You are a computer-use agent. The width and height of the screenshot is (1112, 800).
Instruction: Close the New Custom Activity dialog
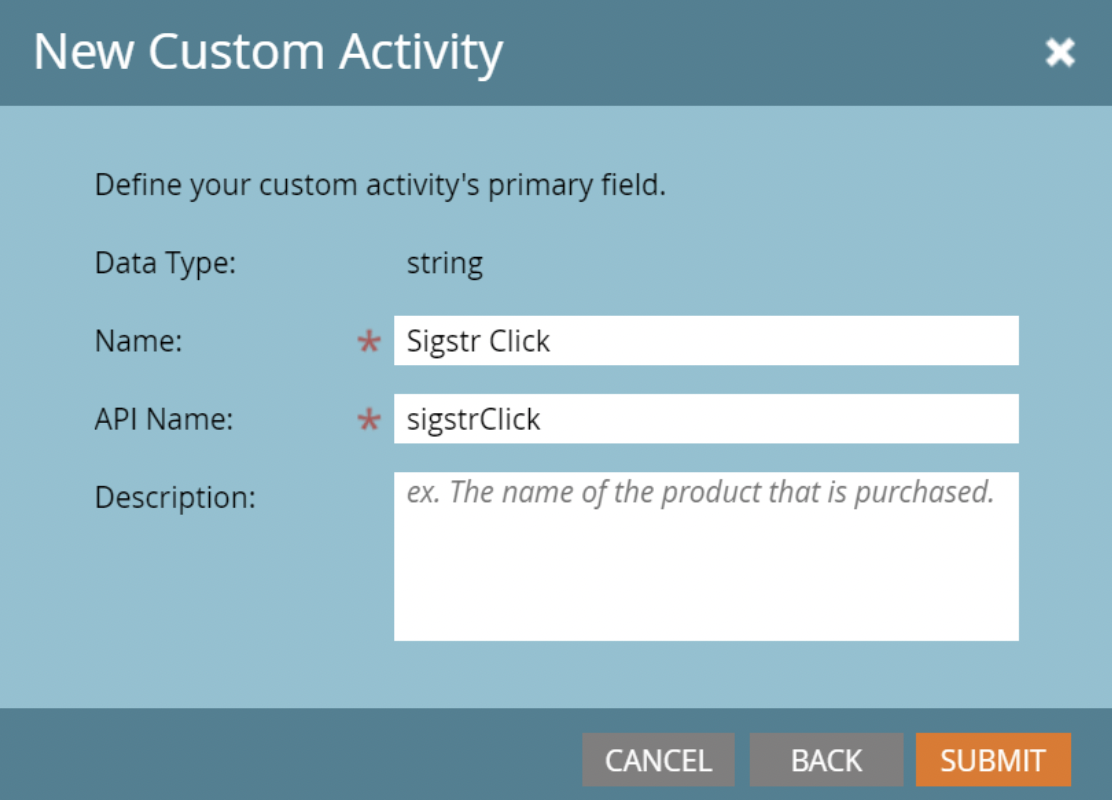click(1060, 52)
